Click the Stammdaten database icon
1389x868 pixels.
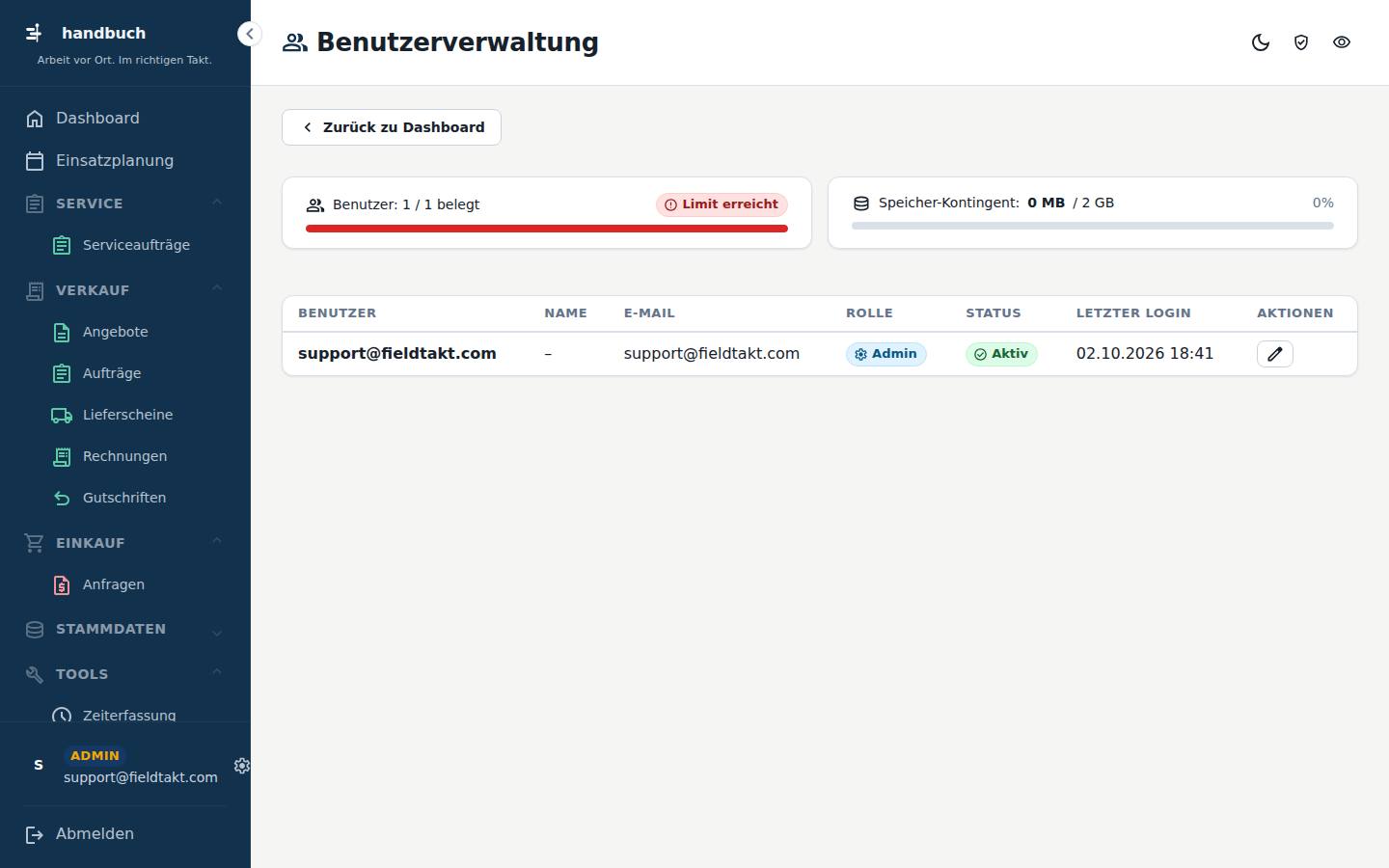(35, 630)
